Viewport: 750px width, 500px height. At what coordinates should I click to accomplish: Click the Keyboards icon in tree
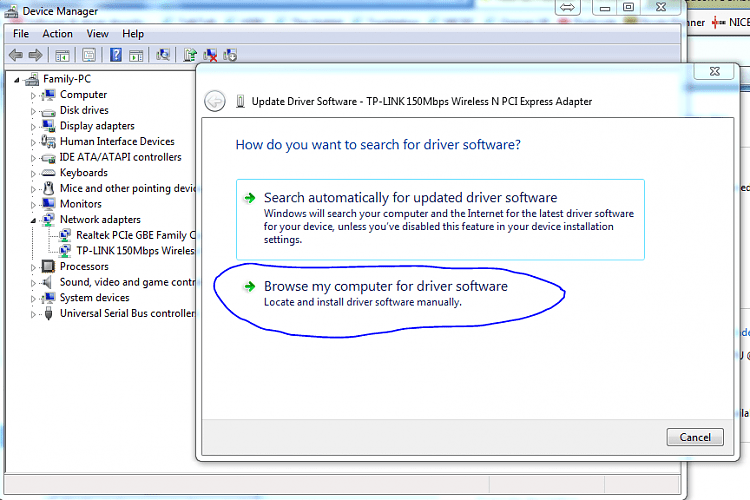[x=48, y=173]
